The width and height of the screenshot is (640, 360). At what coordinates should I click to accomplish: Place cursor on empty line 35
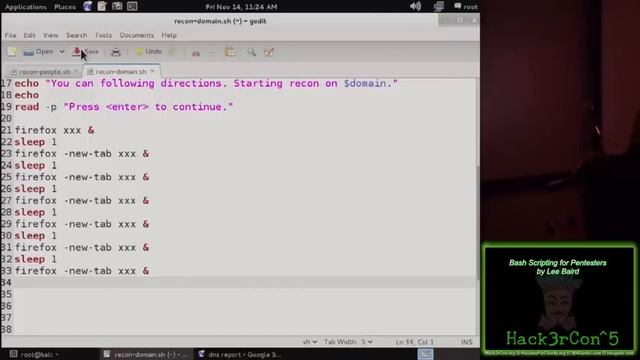(245, 294)
